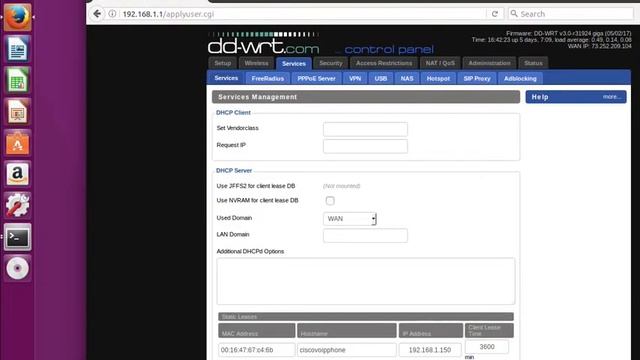Show site info icon in the address bar

(x=112, y=14)
